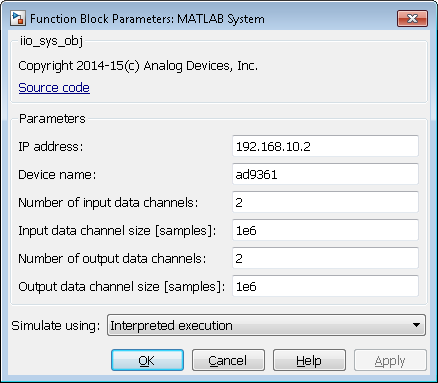This screenshot has height=383, width=438.
Task: Focus the Number of input data channels field
Action: [x=325, y=202]
